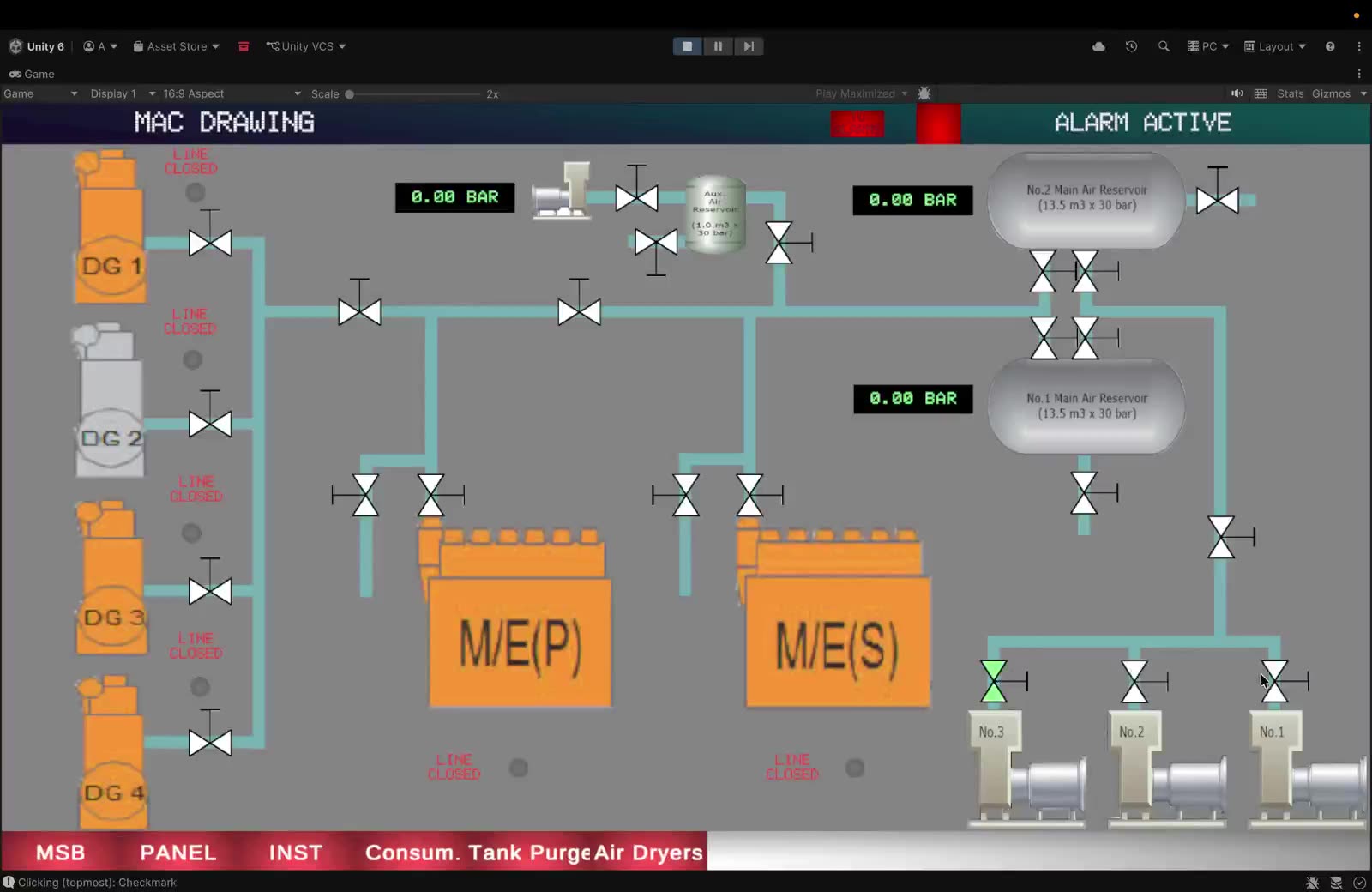Click the DG 1 line valve icon
1372x892 pixels.
point(210,243)
